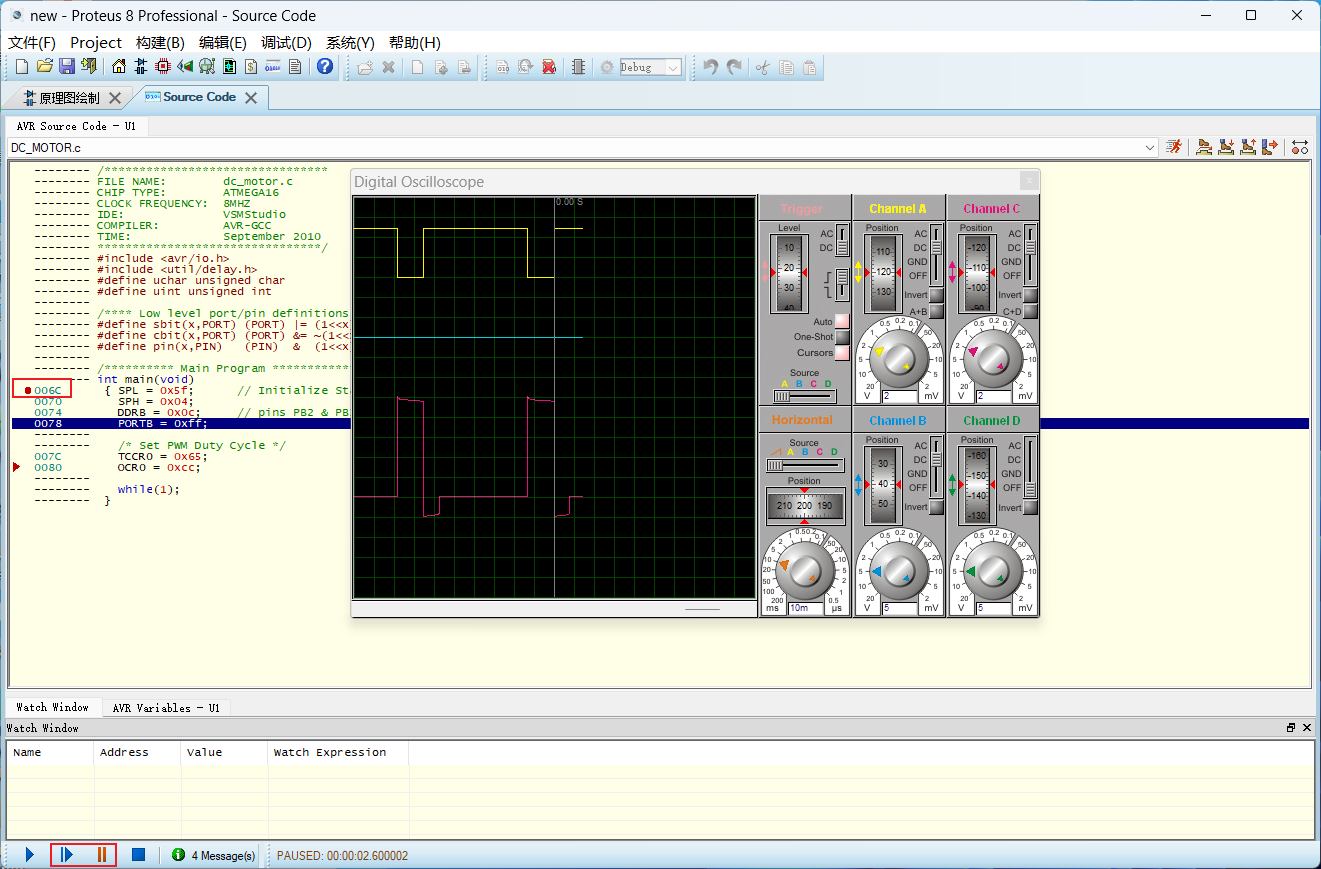The image size is (1321, 869).
Task: Toggle the oscilloscope Cursors mode
Action: point(840,353)
